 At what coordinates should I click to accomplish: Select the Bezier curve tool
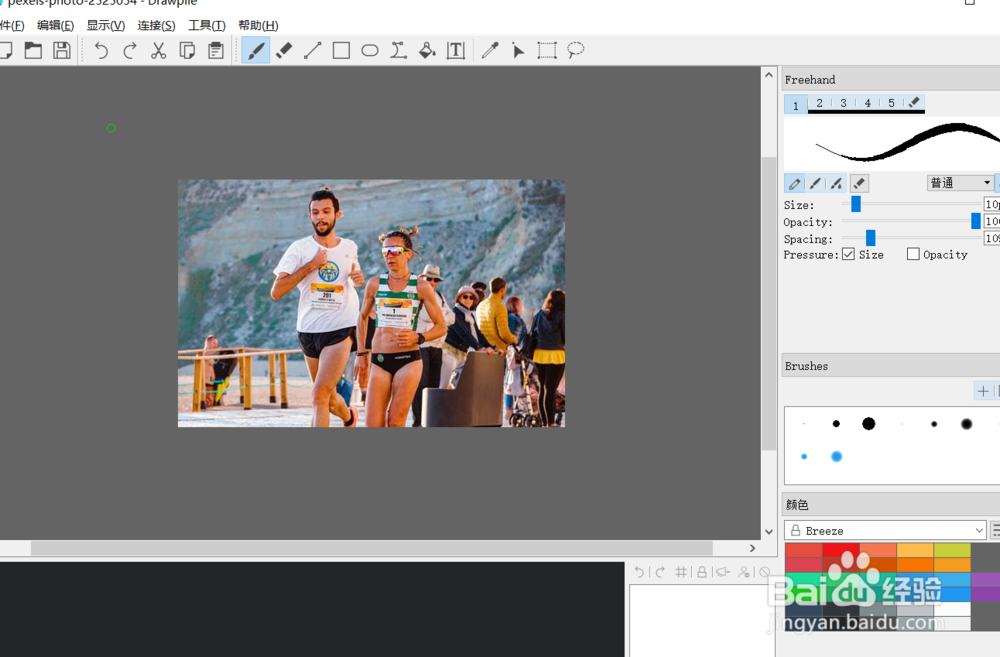point(399,50)
